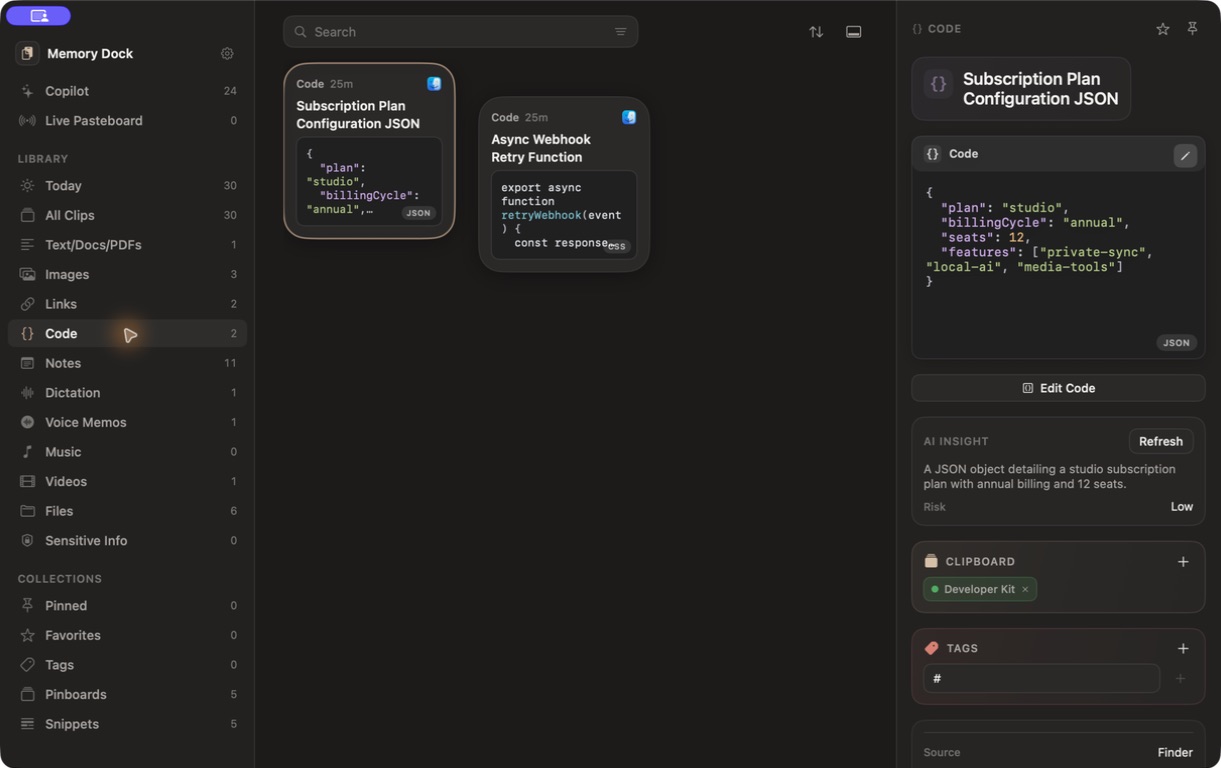Click the clipboard icon beside CLIPBOARD heading
The width and height of the screenshot is (1221, 768).
click(931, 562)
